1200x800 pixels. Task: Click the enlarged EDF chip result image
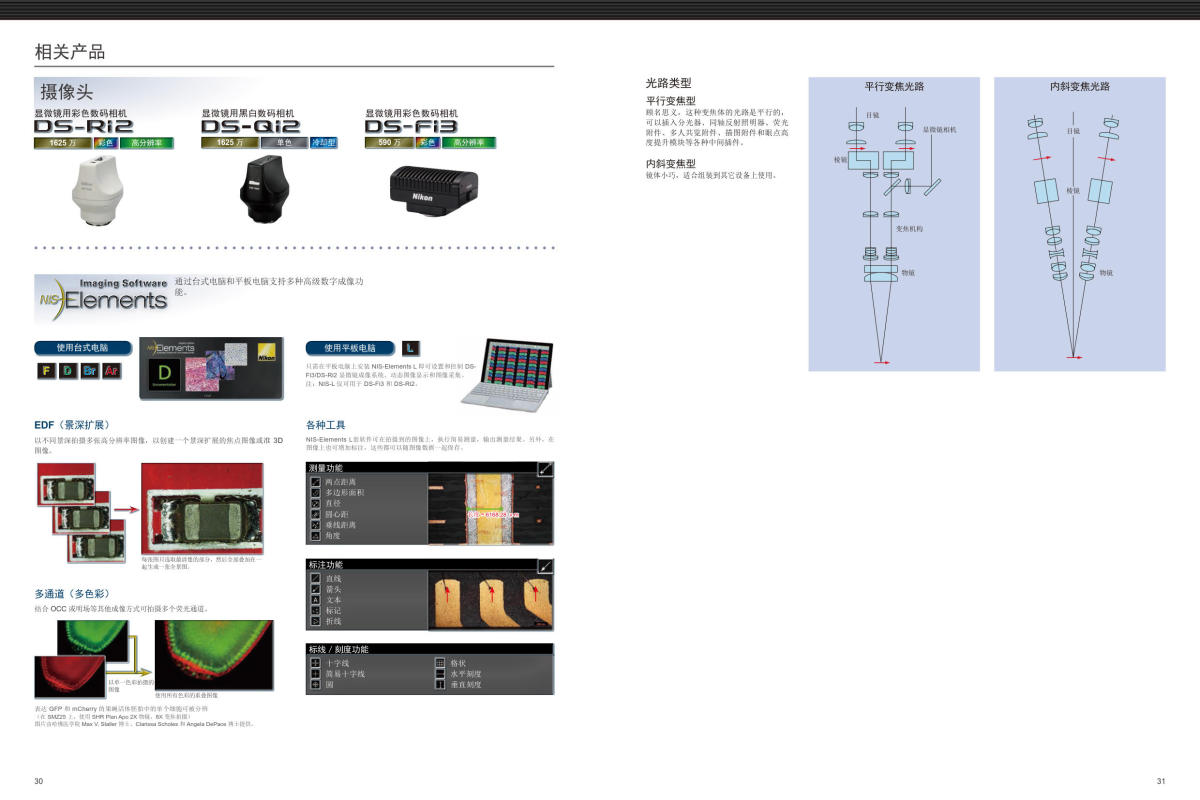click(x=203, y=508)
